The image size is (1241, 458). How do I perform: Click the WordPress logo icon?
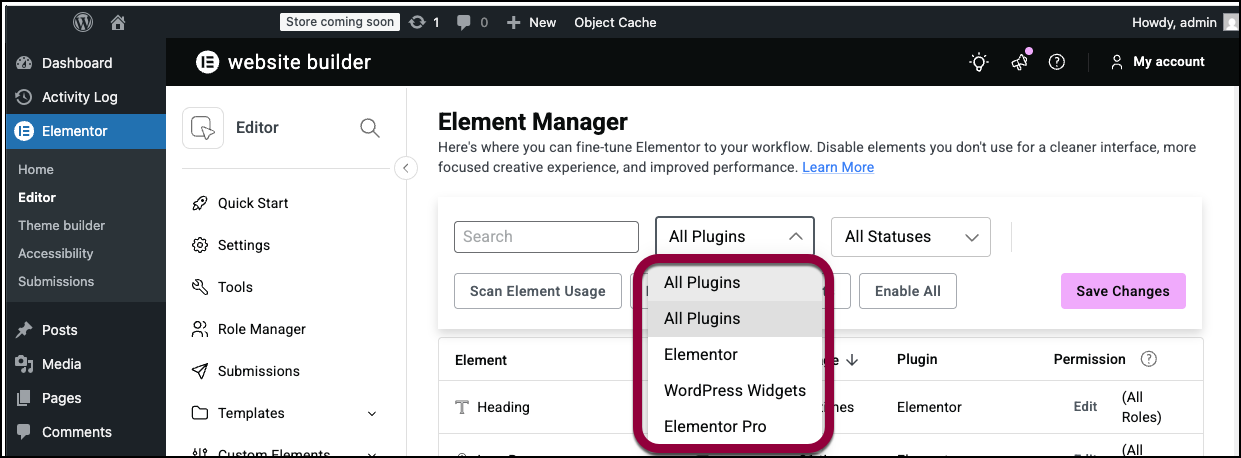[x=83, y=22]
